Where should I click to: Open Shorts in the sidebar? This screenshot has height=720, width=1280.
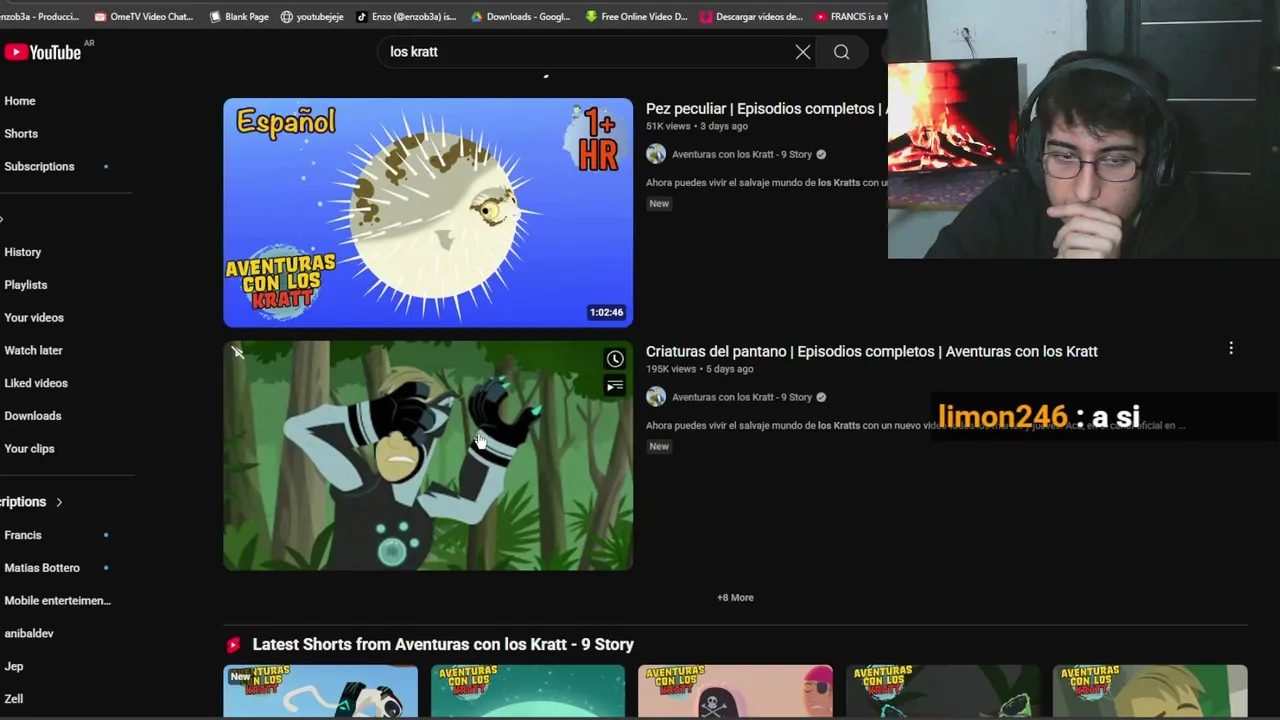(21, 134)
